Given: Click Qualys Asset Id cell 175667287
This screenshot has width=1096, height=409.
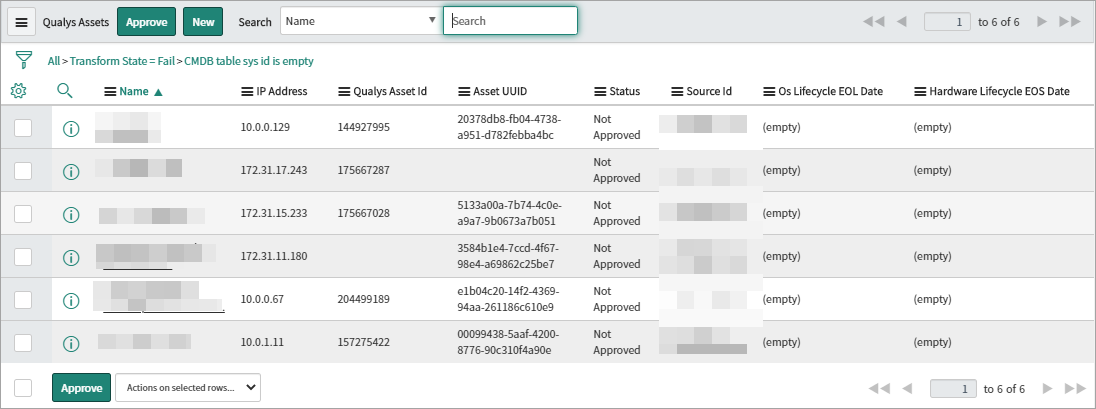Looking at the screenshot, I should tap(363, 171).
